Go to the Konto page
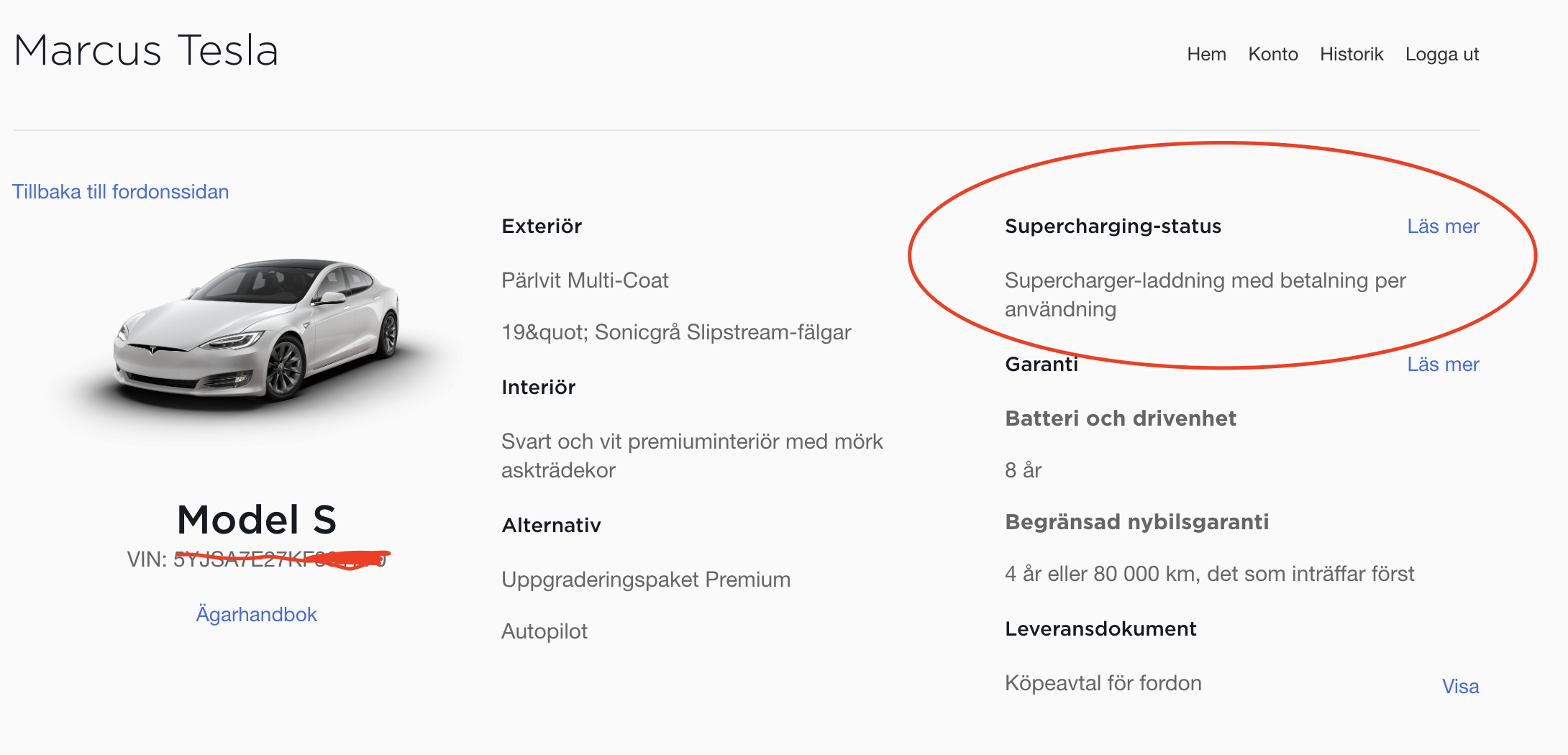The height and width of the screenshot is (755, 1568). pos(1272,54)
